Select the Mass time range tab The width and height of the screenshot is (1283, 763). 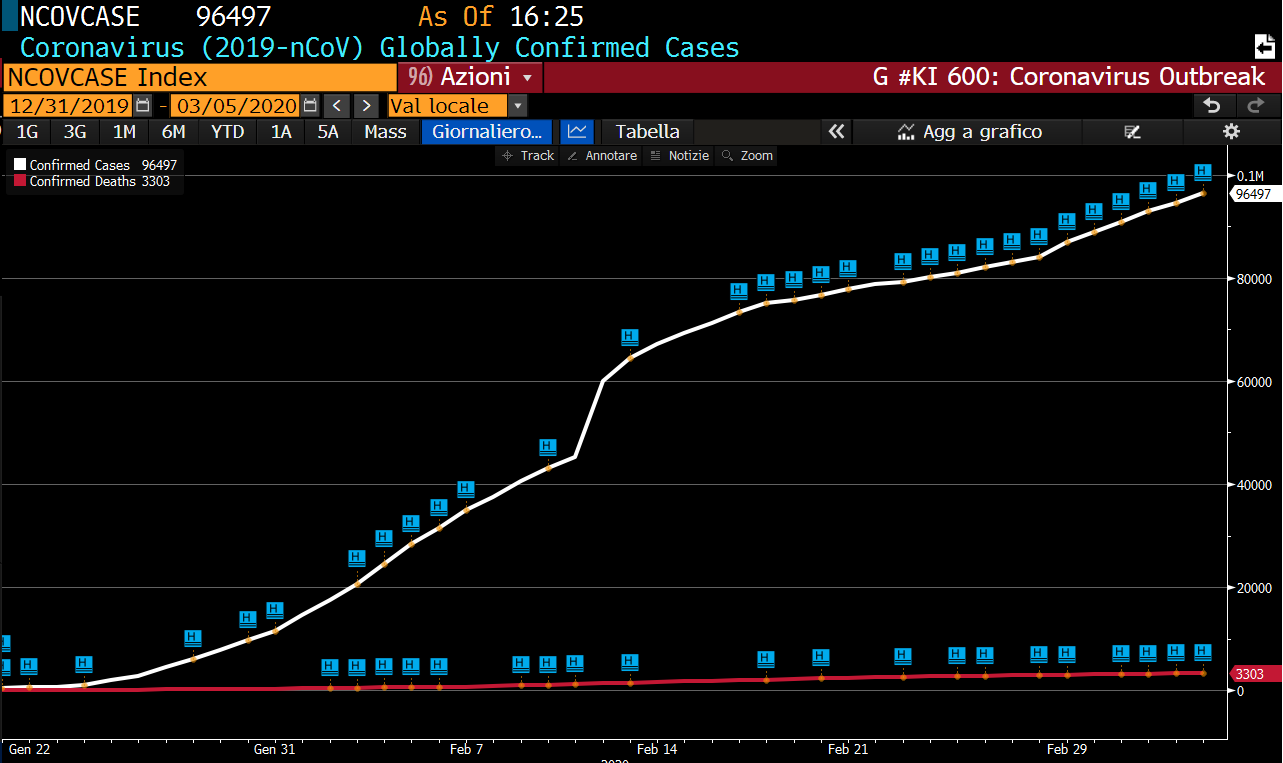[385, 131]
